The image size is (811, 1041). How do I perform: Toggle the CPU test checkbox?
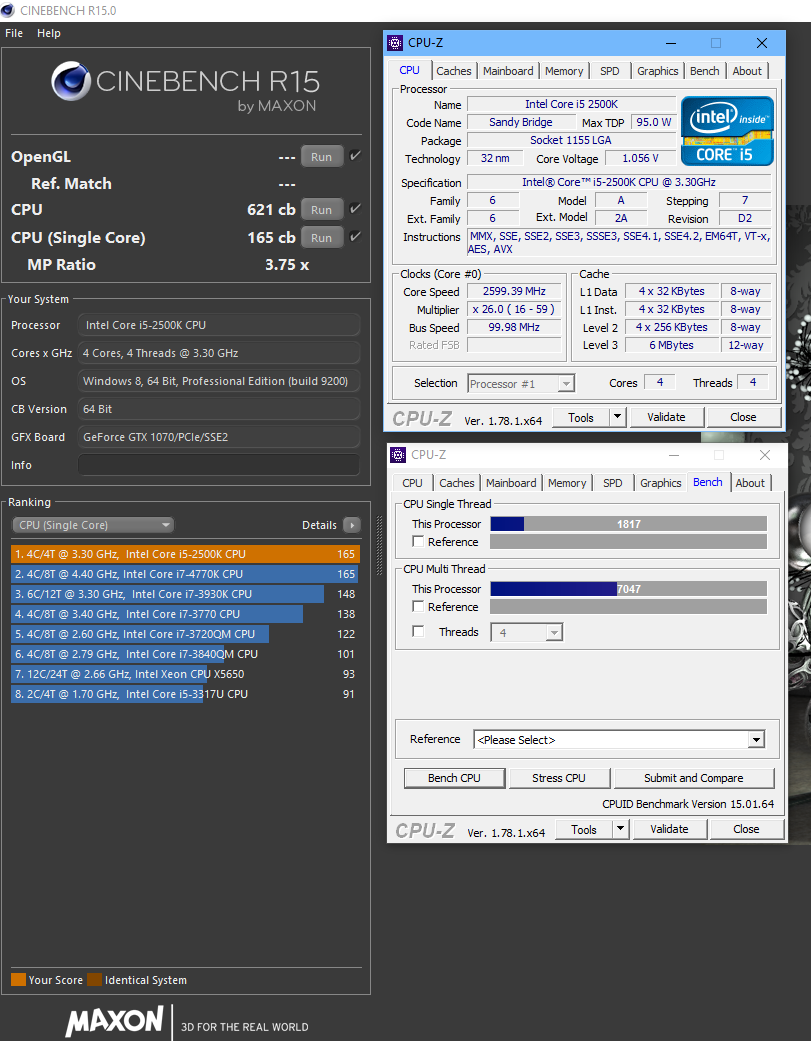tap(356, 209)
